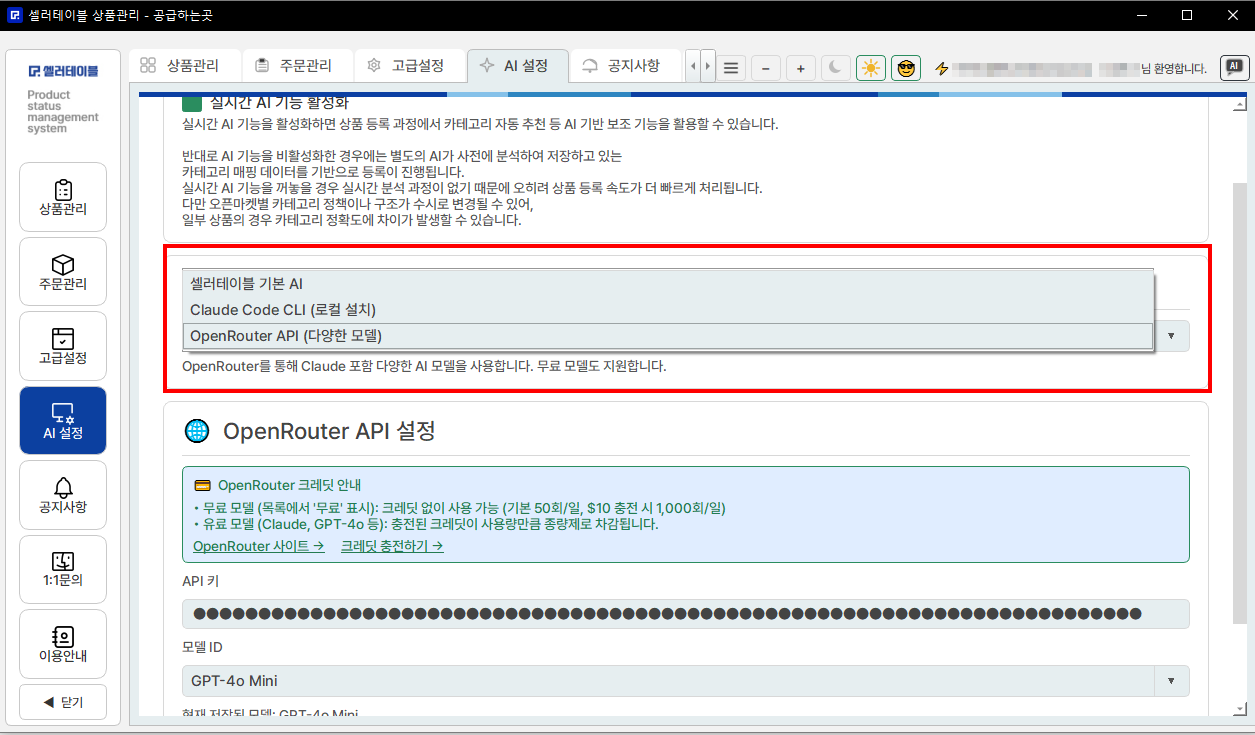Toggle the 실시간 AI 기능 활성화 checkbox
The width and height of the screenshot is (1255, 735).
[191, 102]
